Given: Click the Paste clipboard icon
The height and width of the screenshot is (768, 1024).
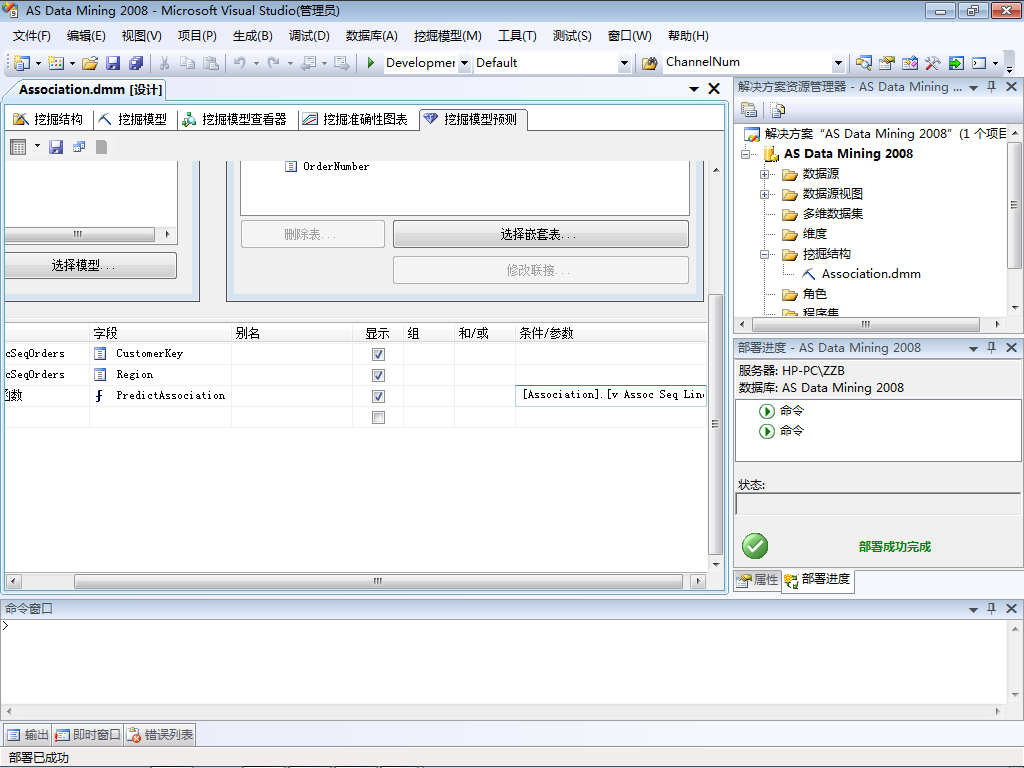Looking at the screenshot, I should coord(210,63).
